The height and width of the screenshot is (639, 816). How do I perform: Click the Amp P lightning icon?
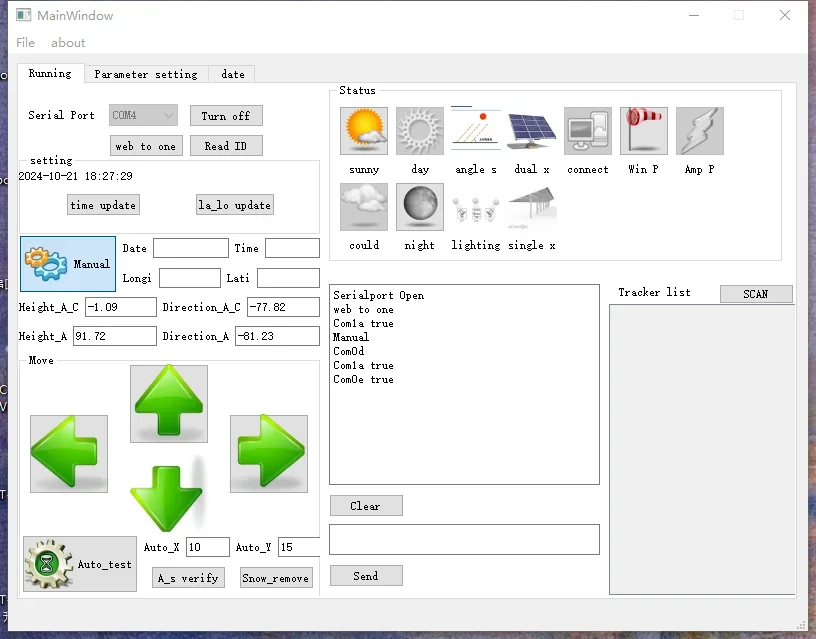[700, 131]
